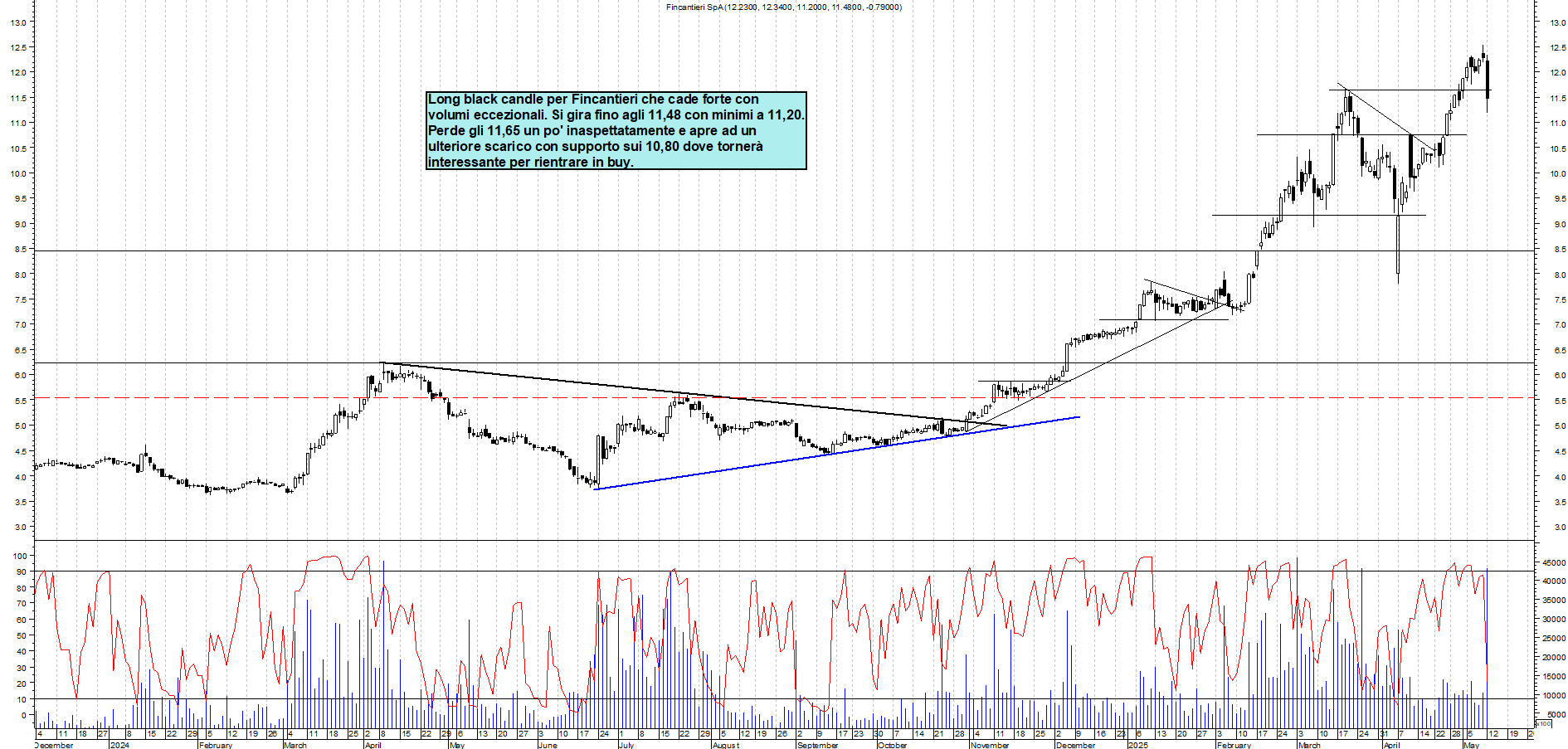Image resolution: width=1568 pixels, height=749 pixels.
Task: Select the October month label
Action: [x=892, y=745]
